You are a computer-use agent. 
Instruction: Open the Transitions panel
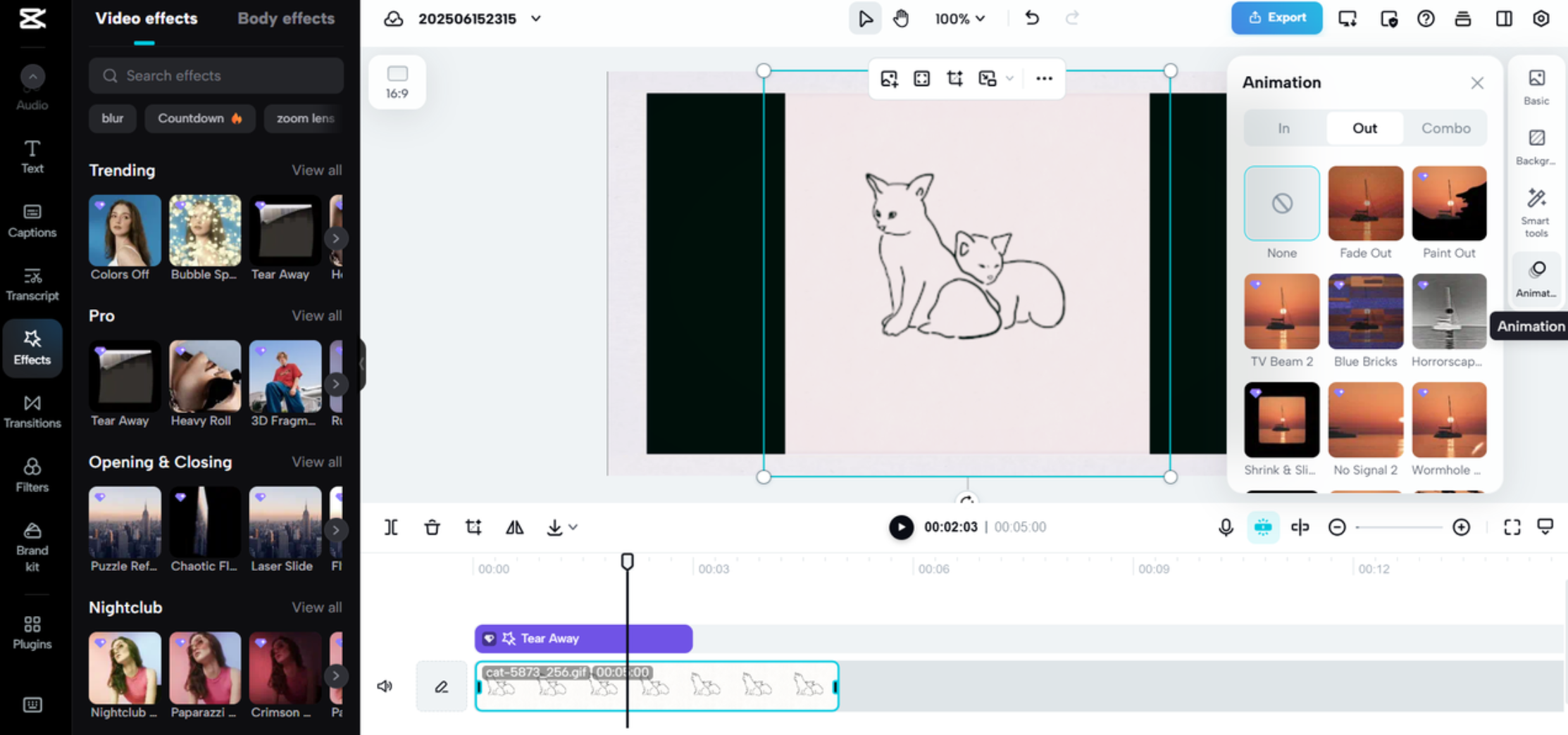pos(32,411)
